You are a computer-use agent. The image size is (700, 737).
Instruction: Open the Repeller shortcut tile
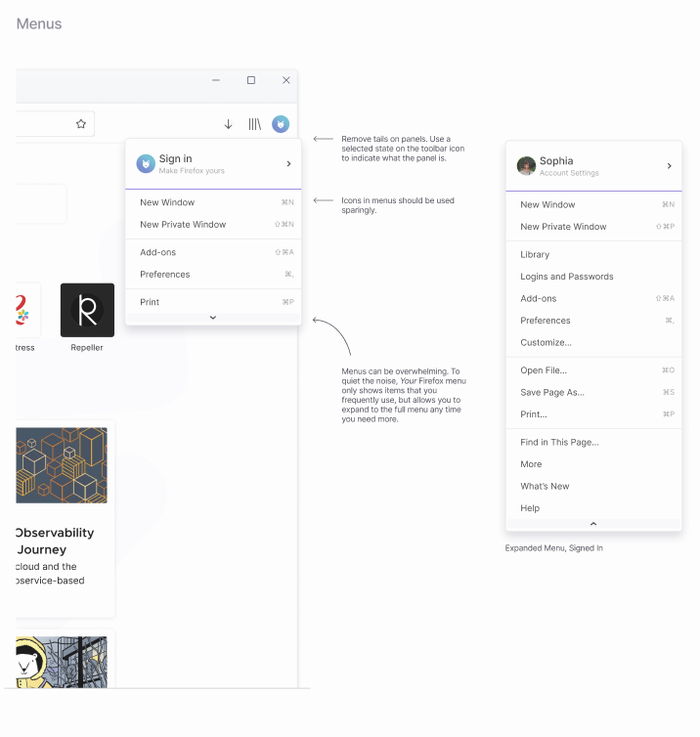pos(87,310)
